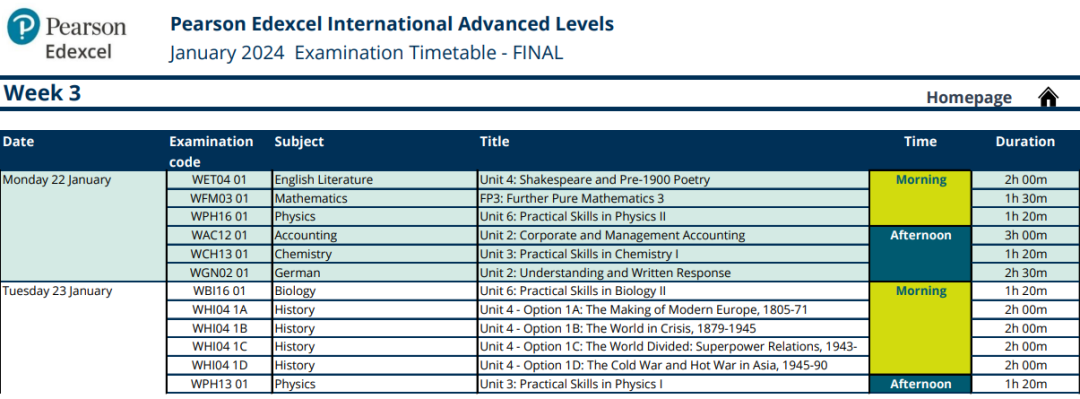This screenshot has width=1080, height=399.
Task: Click the Duration column header
Action: (1025, 142)
